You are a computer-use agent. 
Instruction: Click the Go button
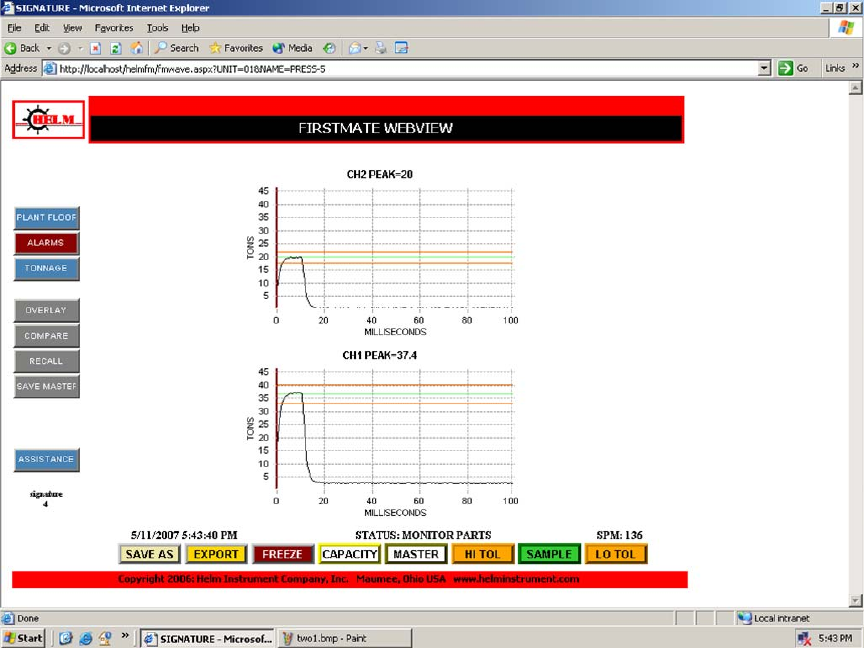click(794, 68)
